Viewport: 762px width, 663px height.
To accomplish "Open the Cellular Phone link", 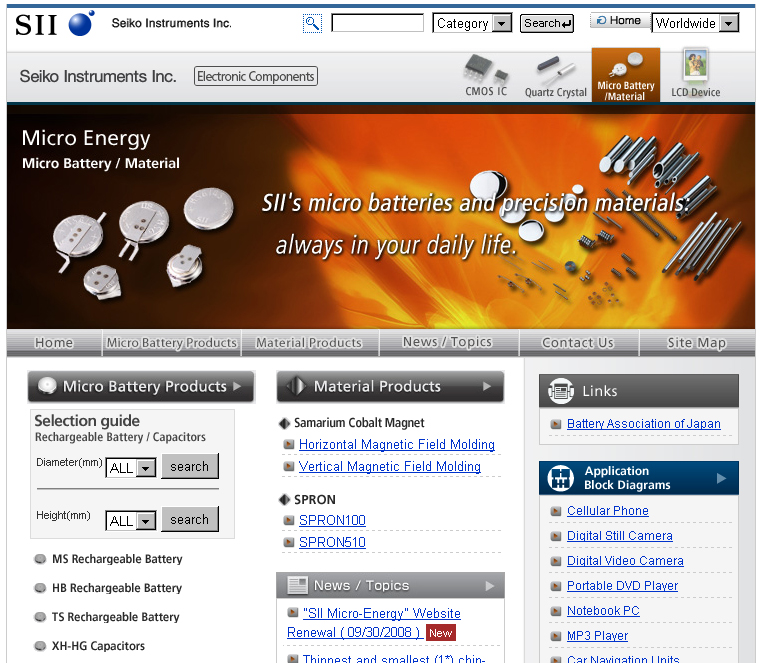I will [x=607, y=510].
